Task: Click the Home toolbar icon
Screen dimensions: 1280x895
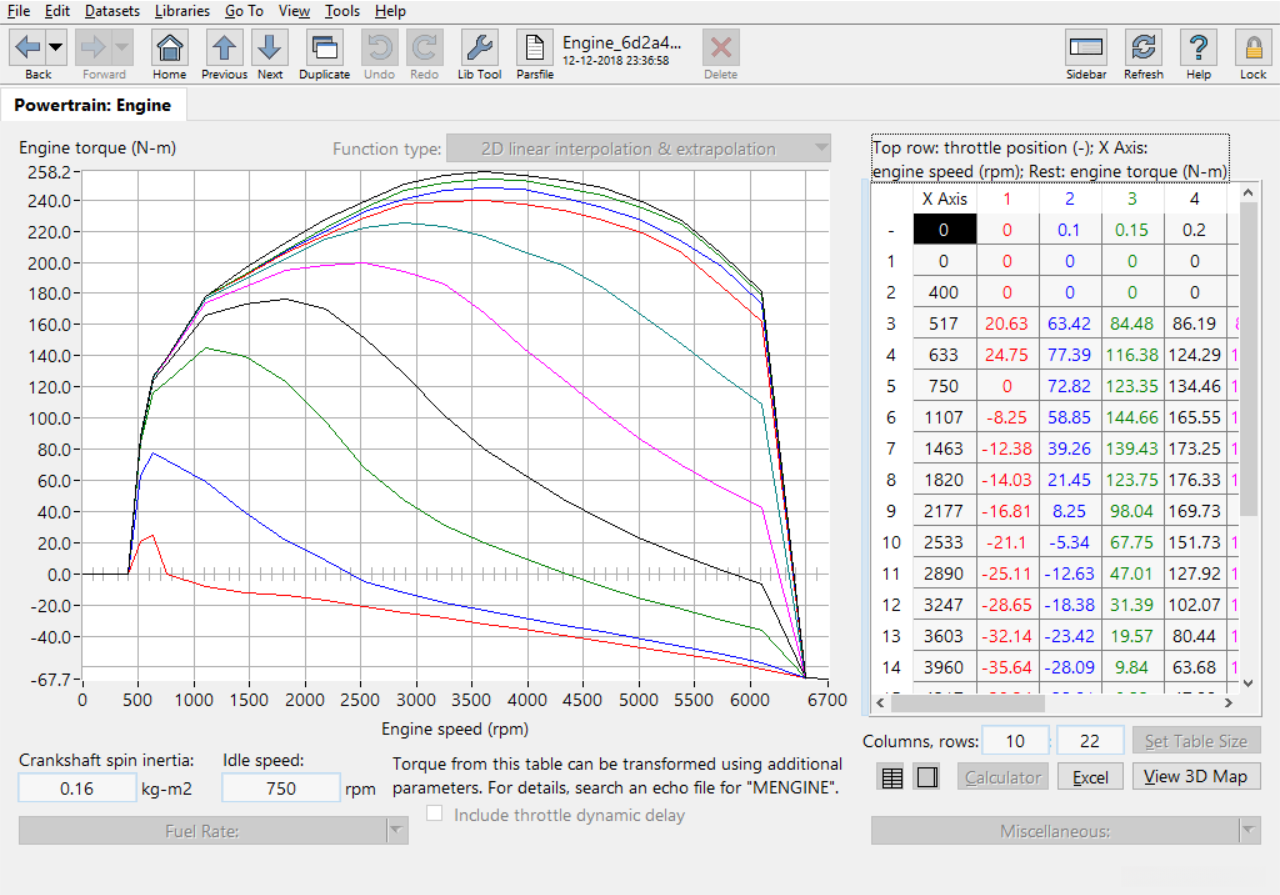Action: coord(170,48)
